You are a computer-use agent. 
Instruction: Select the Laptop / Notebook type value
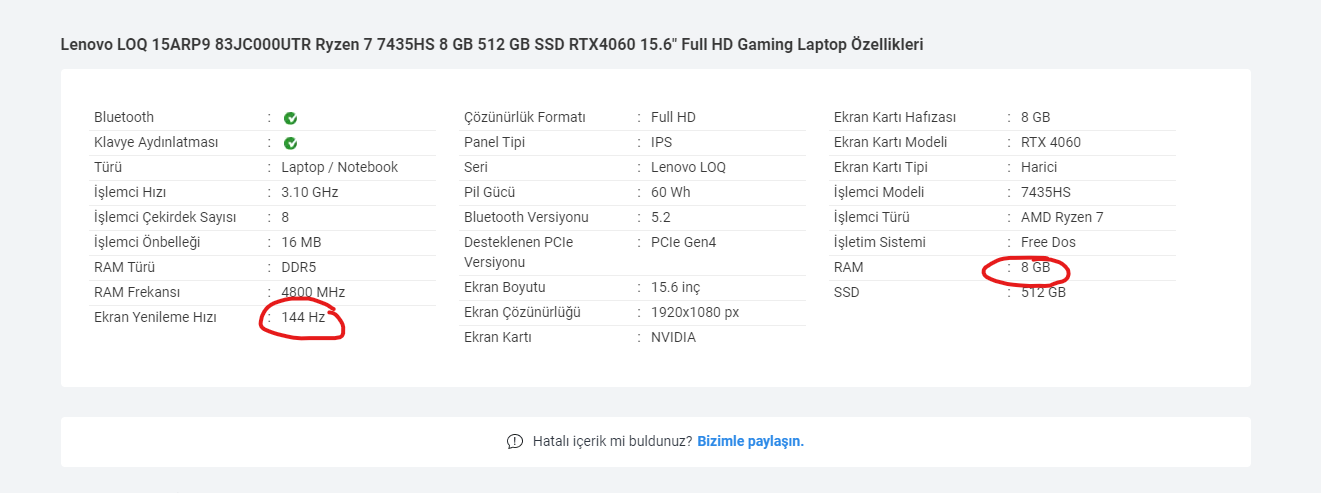(339, 167)
